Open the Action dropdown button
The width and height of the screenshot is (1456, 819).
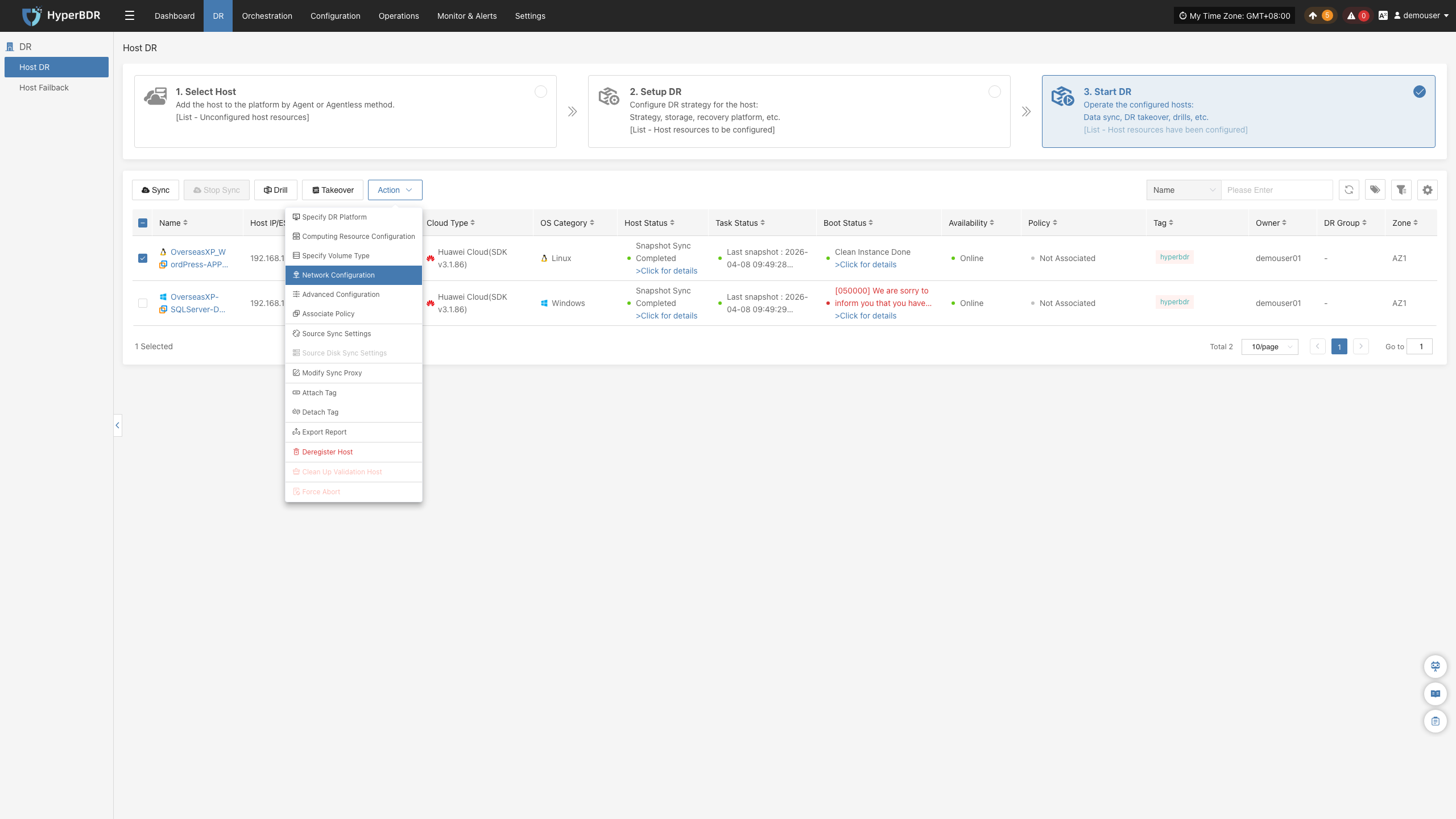tap(395, 190)
